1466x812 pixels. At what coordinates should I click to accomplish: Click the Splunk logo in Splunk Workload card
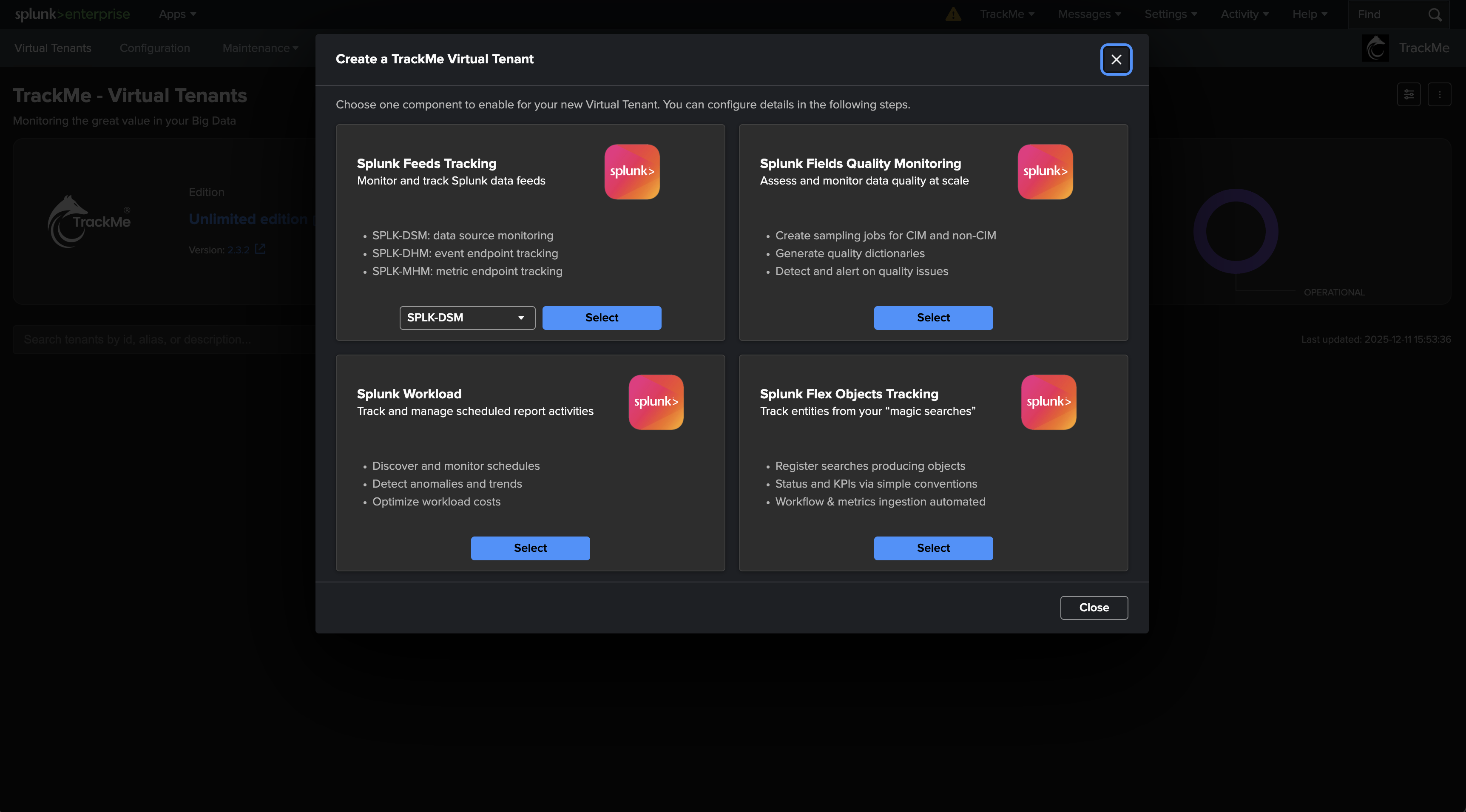656,402
